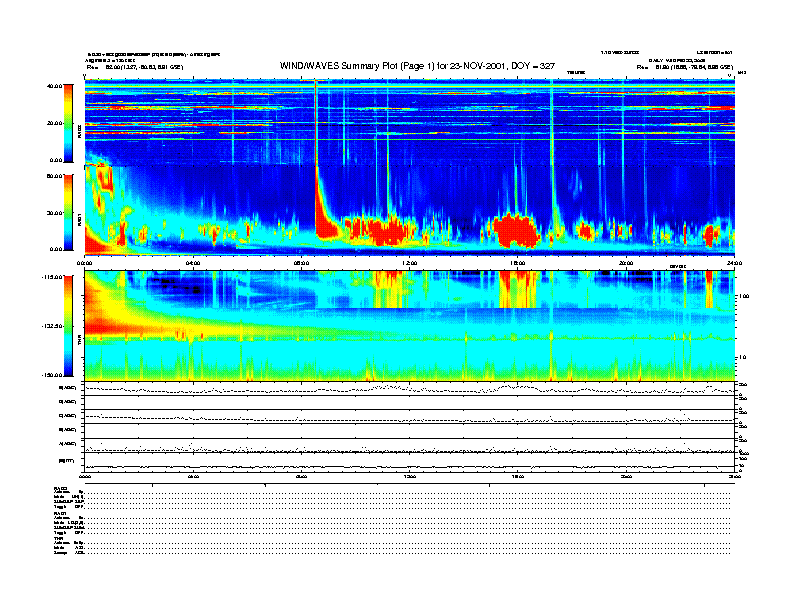Click the vertical RAD2 panel axis label
Viewport: 792px width, 612px height.
(79, 133)
